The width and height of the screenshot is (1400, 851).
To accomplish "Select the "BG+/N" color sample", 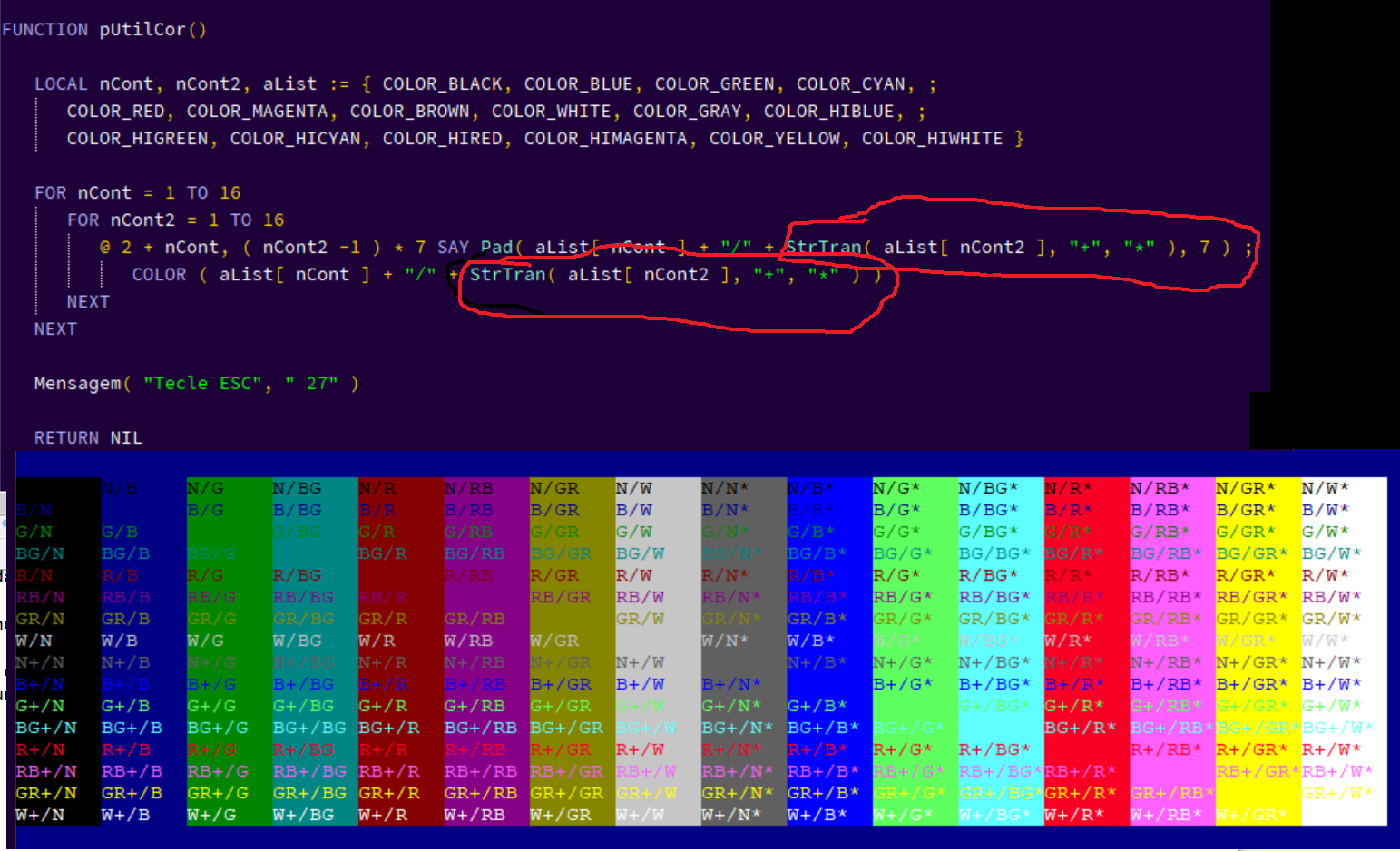I will pos(45,728).
